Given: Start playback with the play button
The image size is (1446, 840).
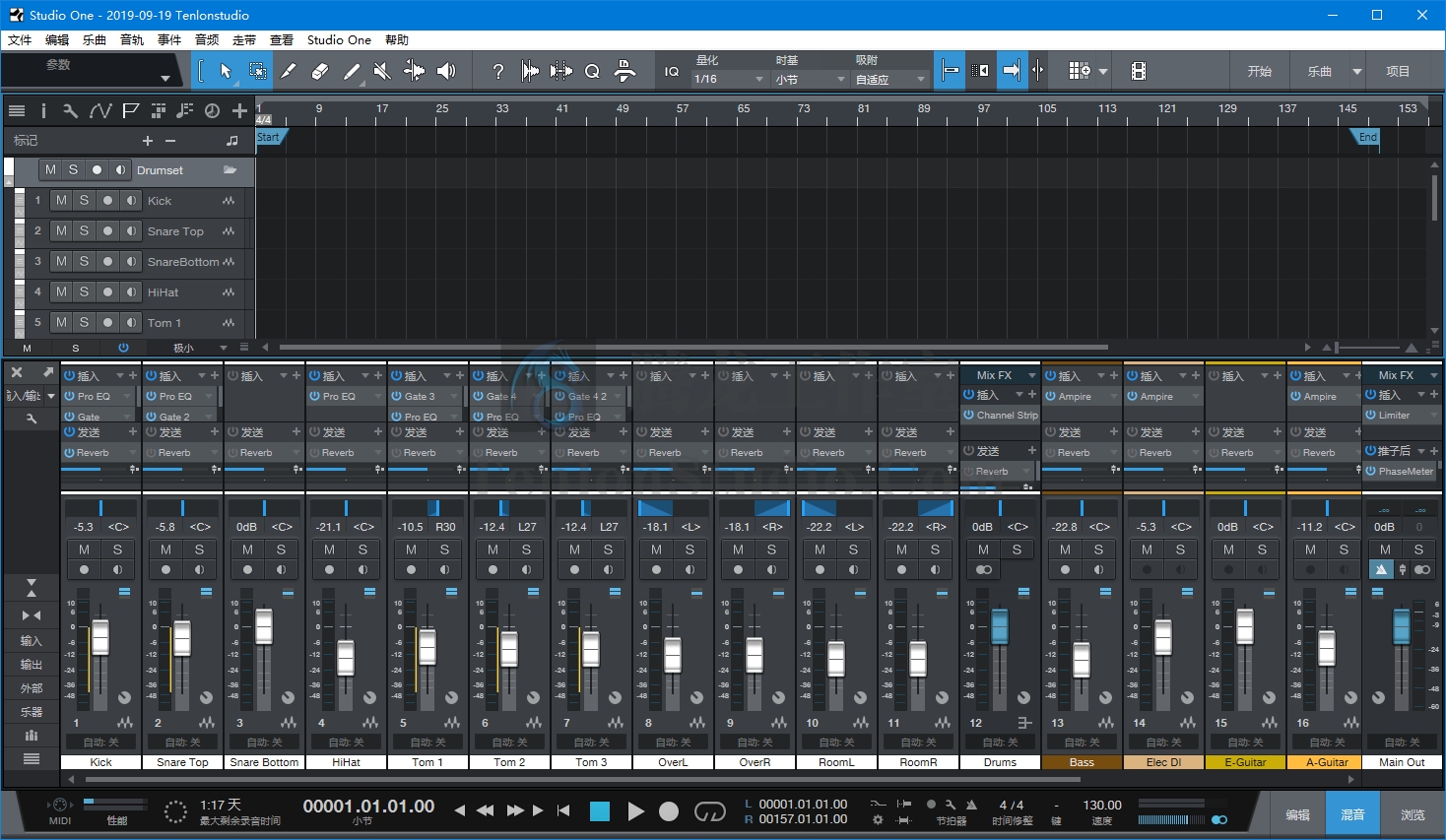Looking at the screenshot, I should 635,811.
